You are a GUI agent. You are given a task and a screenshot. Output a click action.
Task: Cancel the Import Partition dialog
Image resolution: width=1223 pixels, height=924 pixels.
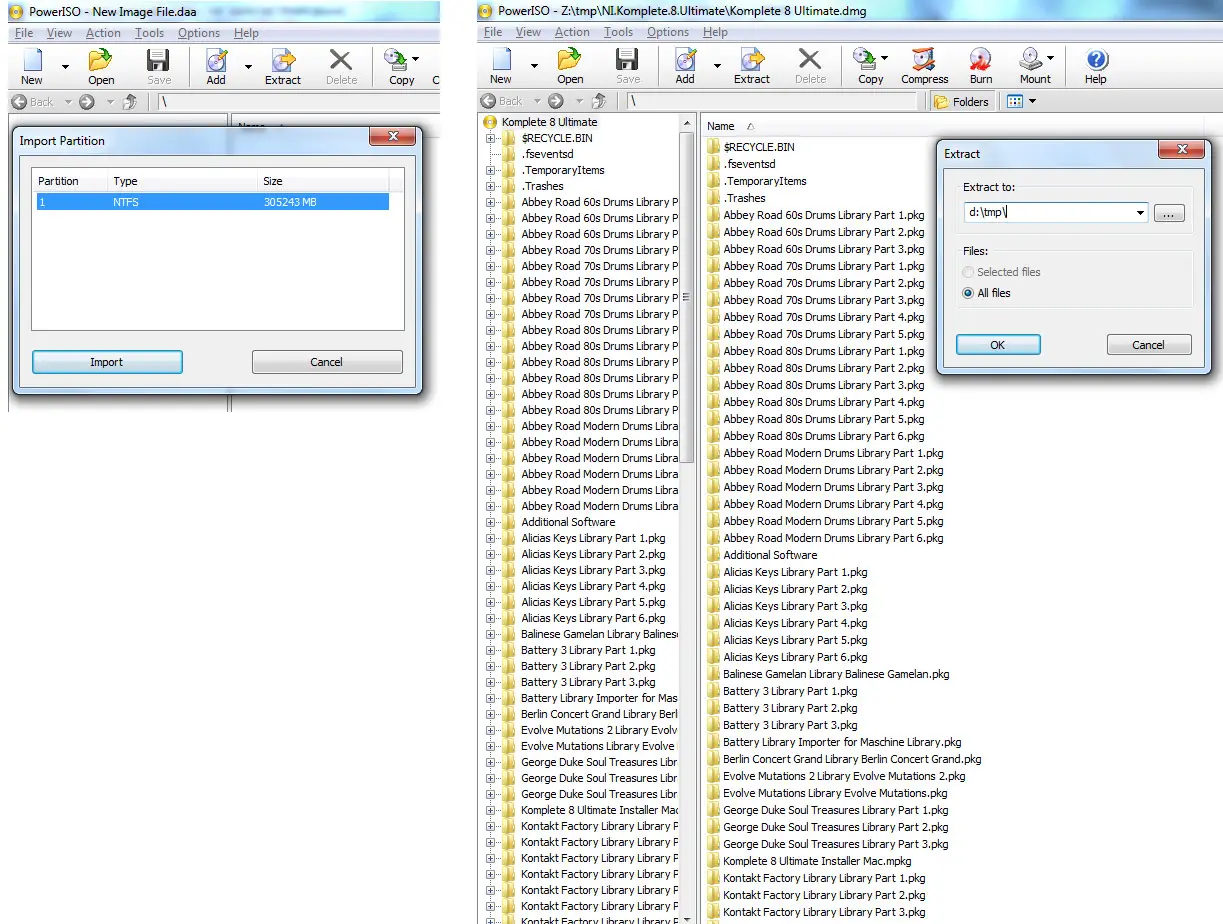(x=327, y=362)
